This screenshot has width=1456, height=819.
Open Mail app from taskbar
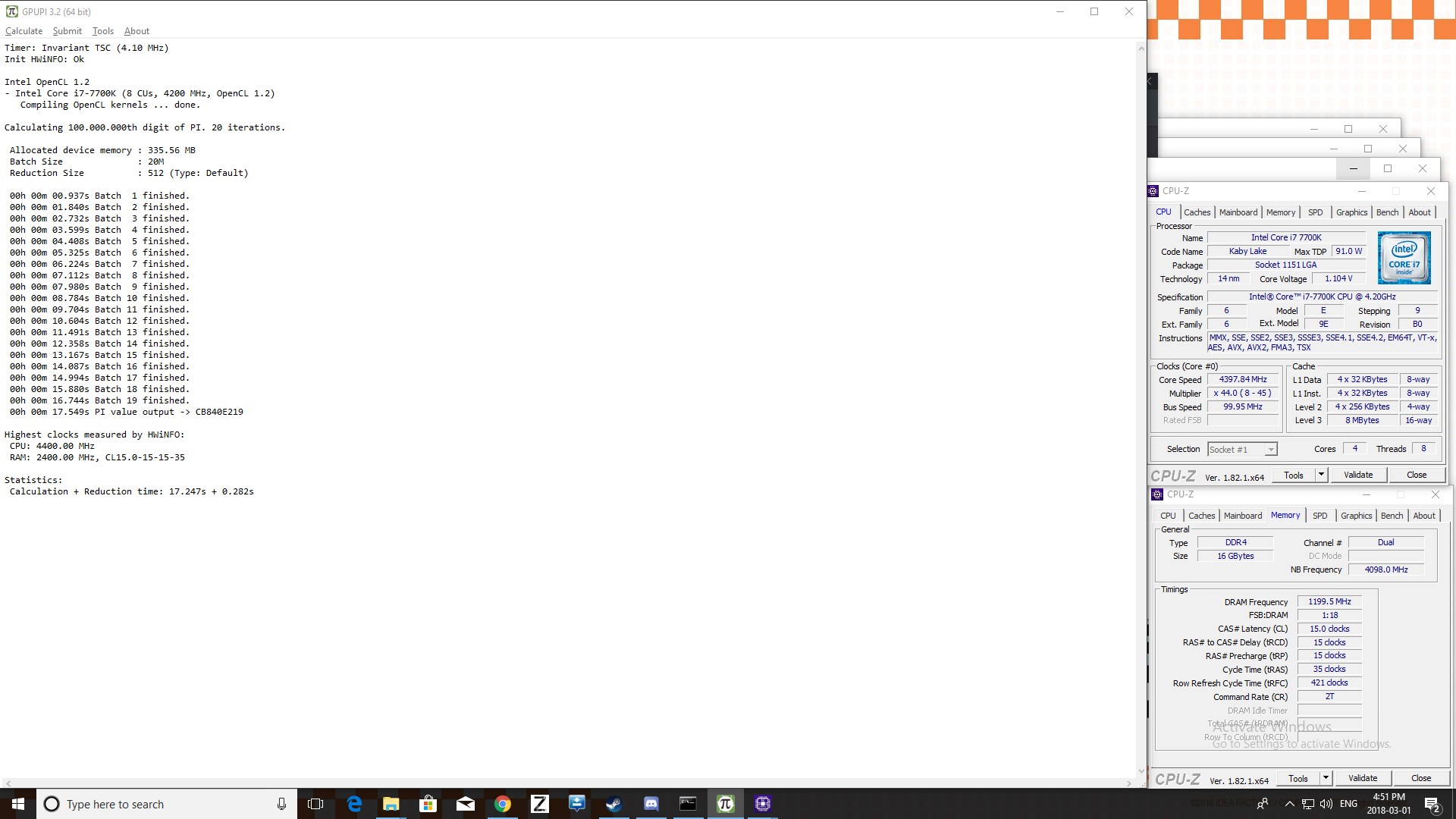[x=466, y=804]
